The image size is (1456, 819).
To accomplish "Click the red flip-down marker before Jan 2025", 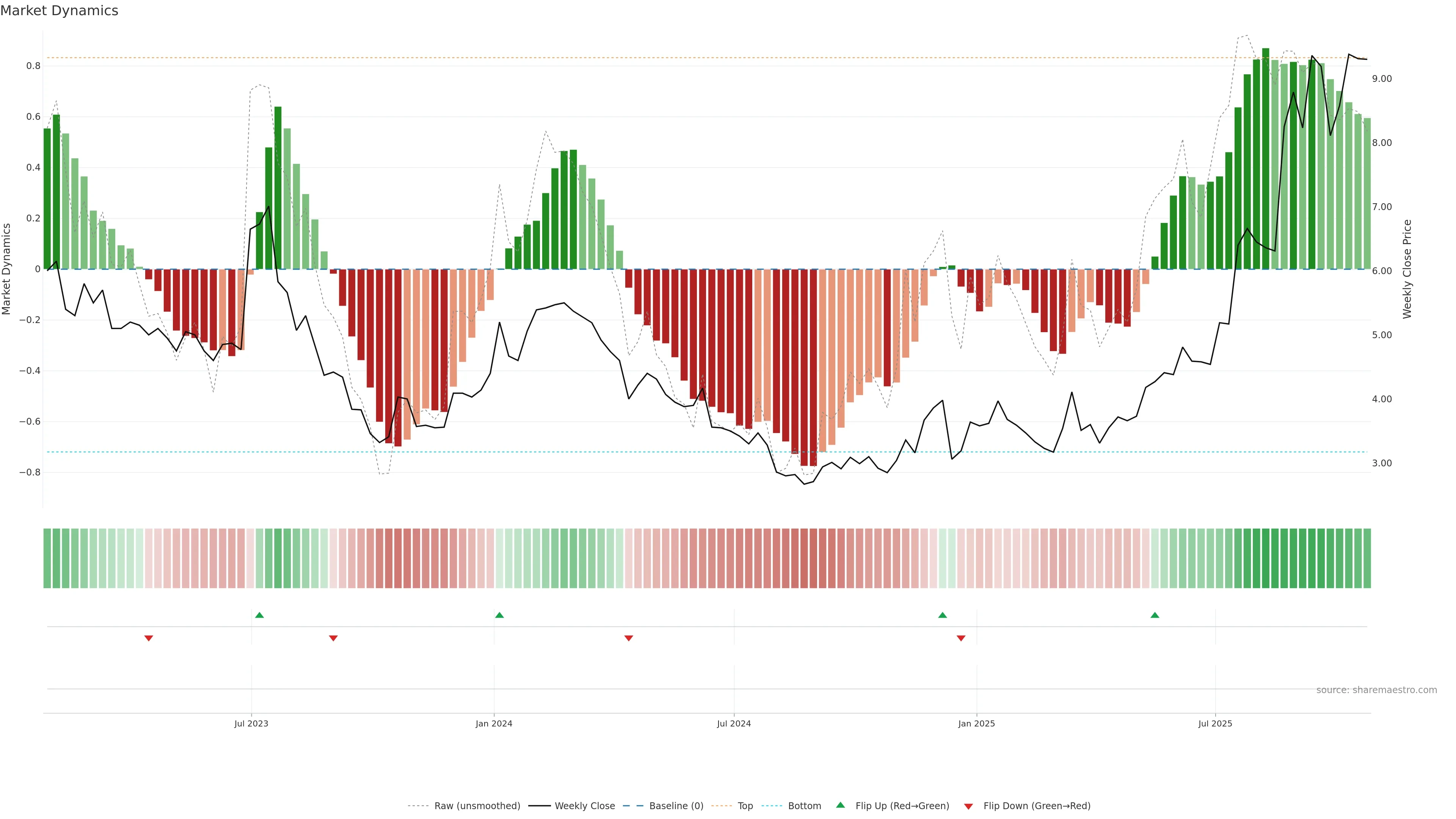I will [x=961, y=638].
